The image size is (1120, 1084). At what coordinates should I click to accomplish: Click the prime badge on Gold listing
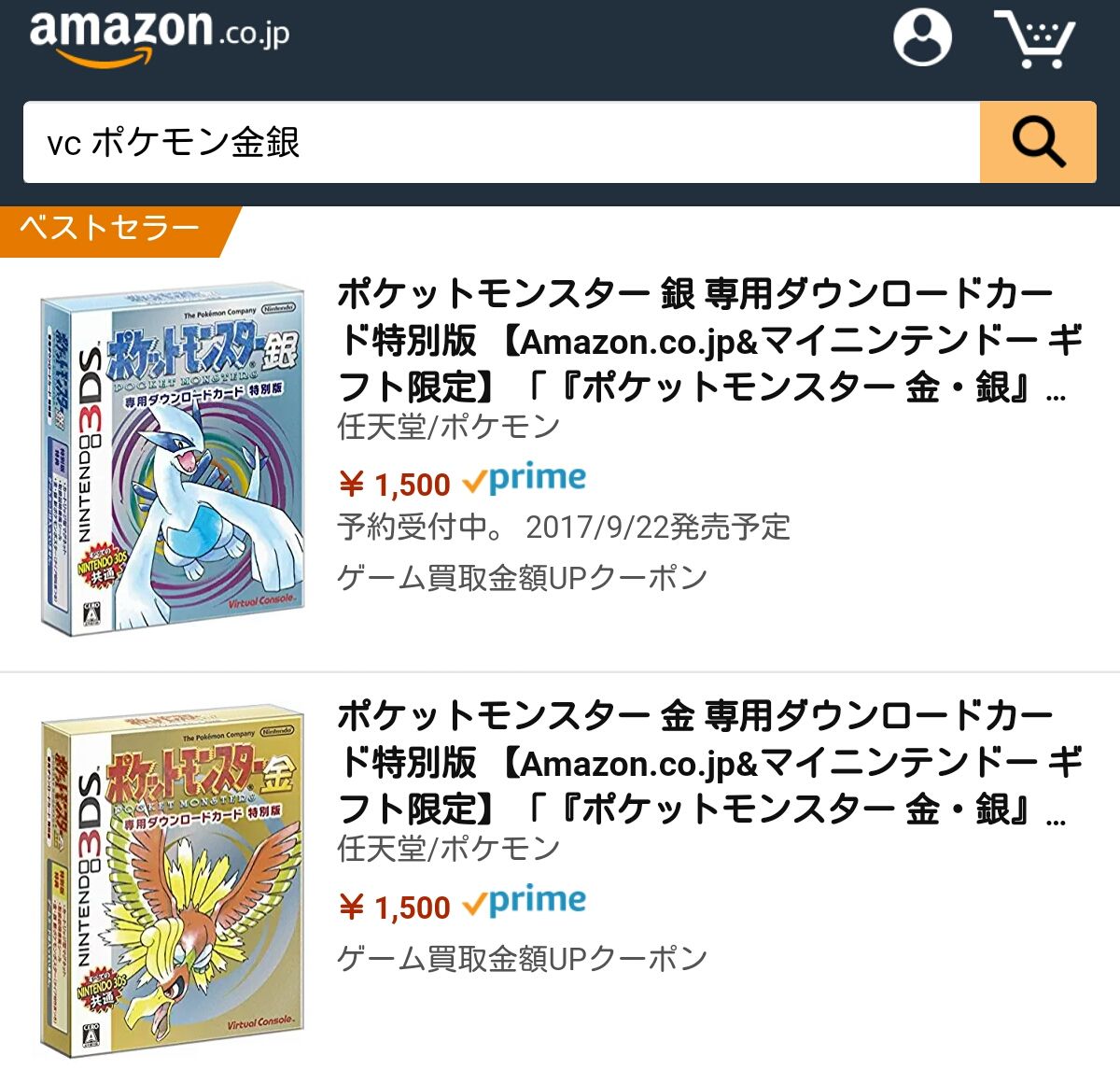point(525,902)
